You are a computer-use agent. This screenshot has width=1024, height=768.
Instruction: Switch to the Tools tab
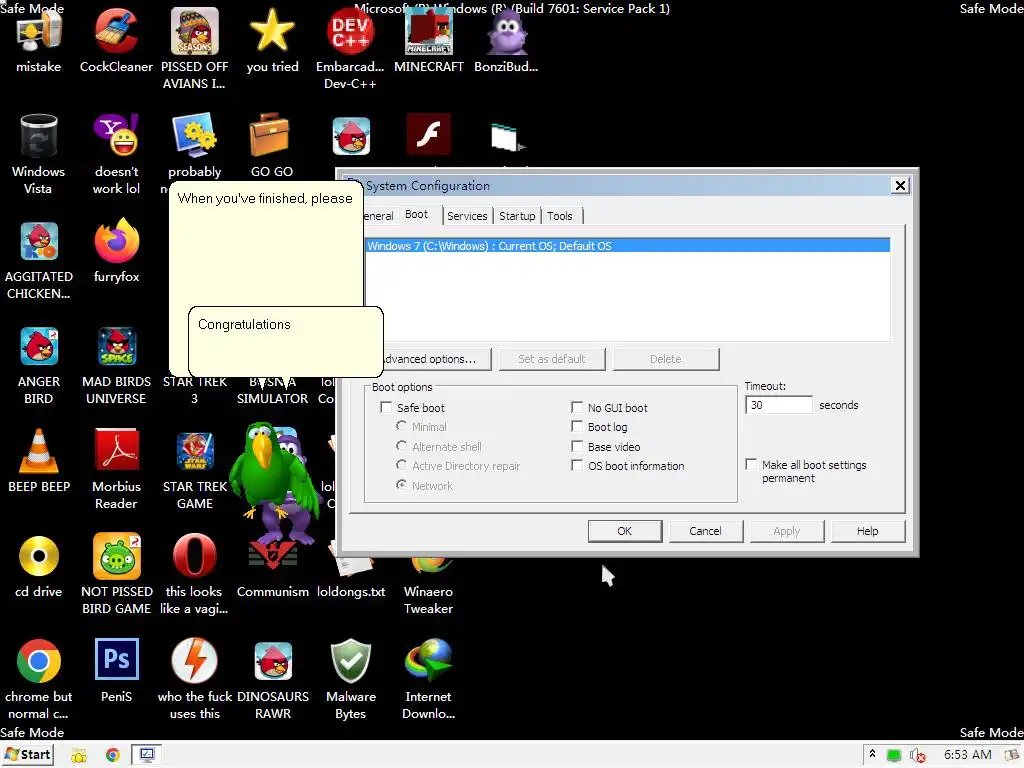click(560, 216)
